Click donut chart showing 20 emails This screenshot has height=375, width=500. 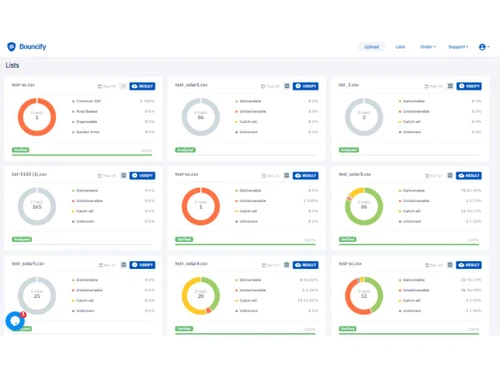pos(201,296)
